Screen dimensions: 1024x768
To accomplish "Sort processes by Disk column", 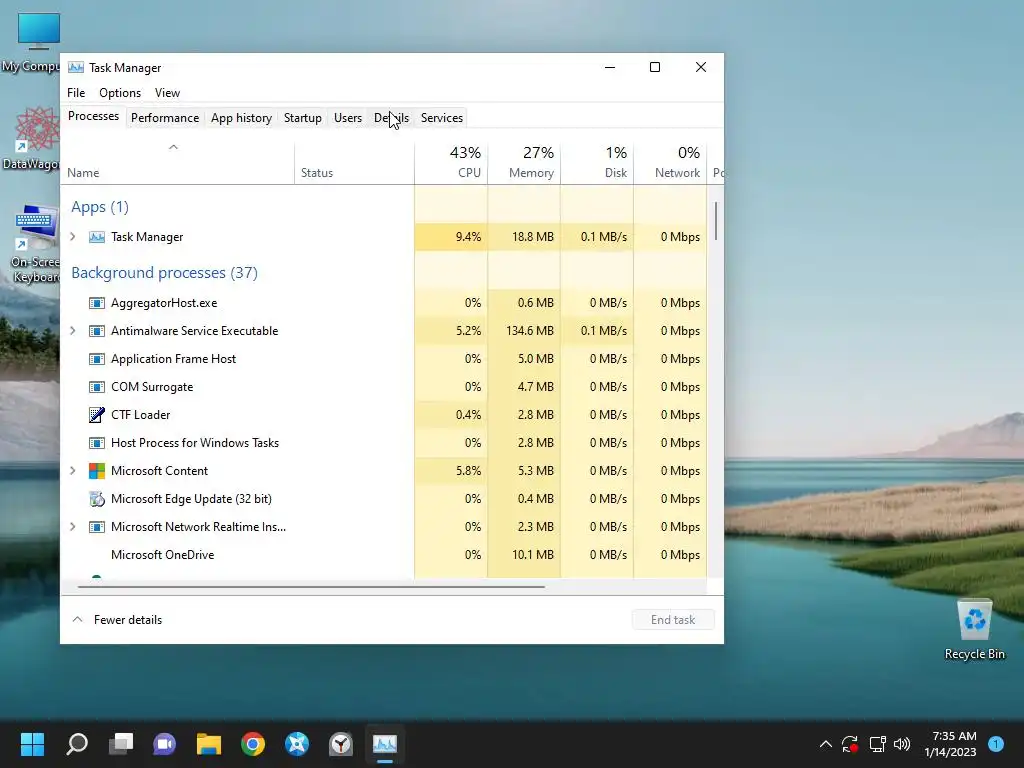I will (x=597, y=163).
